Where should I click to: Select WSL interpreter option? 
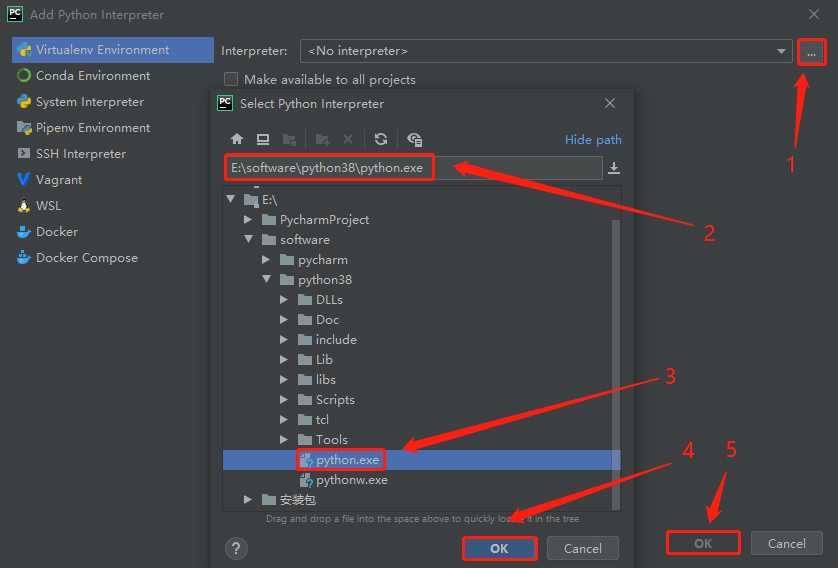[x=113, y=206]
